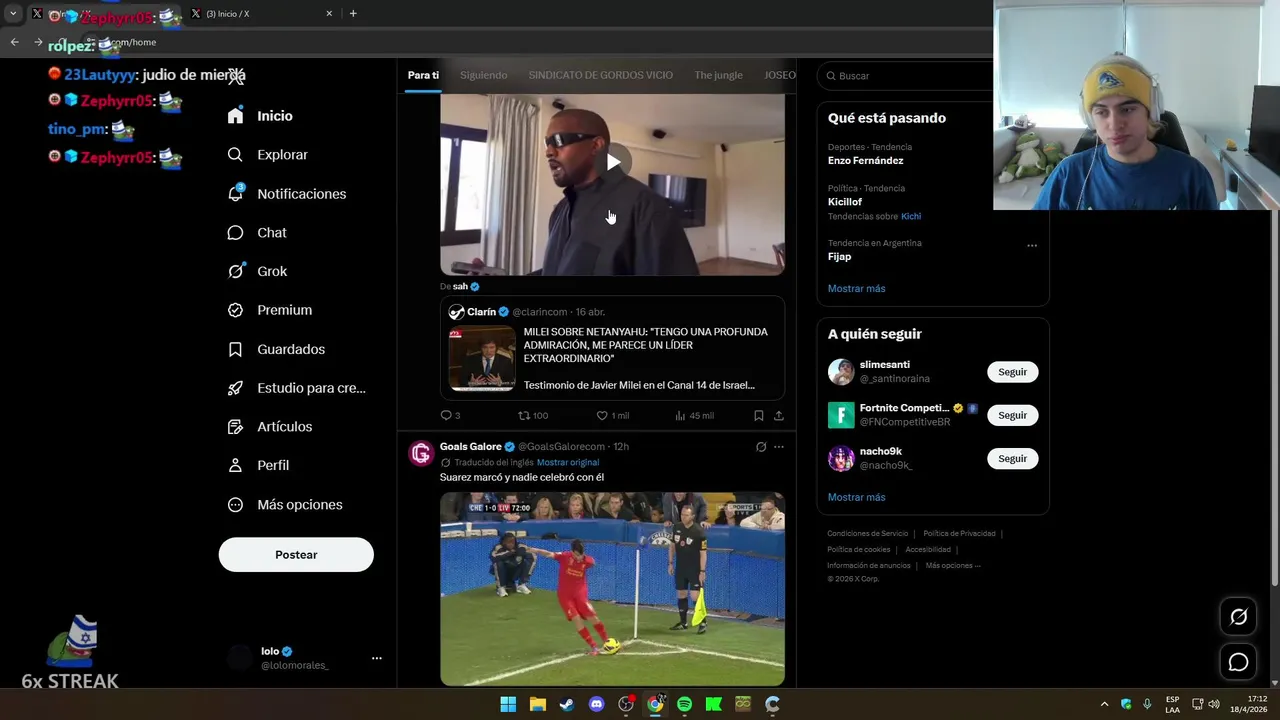
Task: Open SINDICATO DE GORDOS VICIO tab
Action: [x=600, y=75]
